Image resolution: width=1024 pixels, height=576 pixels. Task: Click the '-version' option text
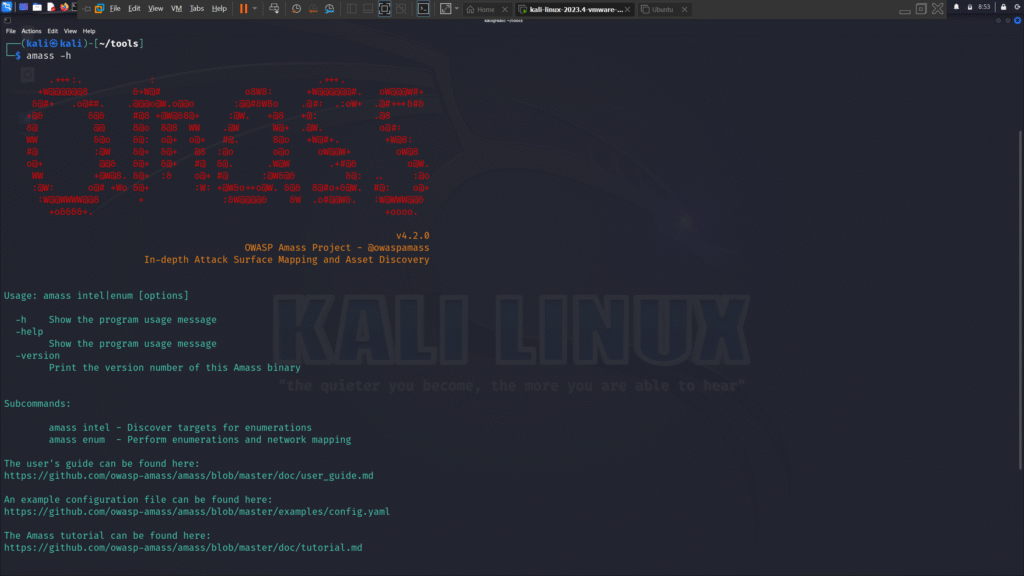pos(37,355)
